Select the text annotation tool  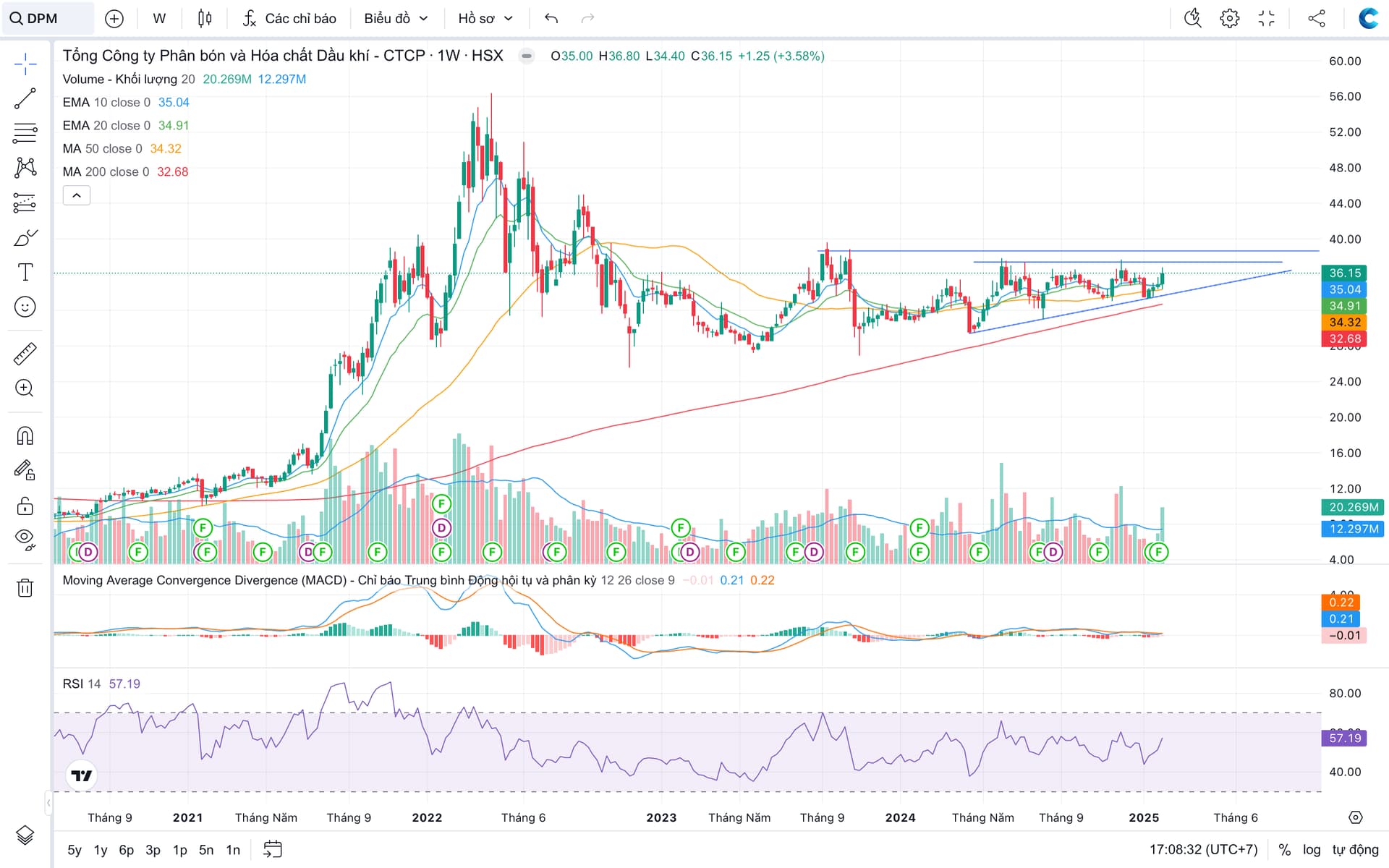tap(25, 273)
